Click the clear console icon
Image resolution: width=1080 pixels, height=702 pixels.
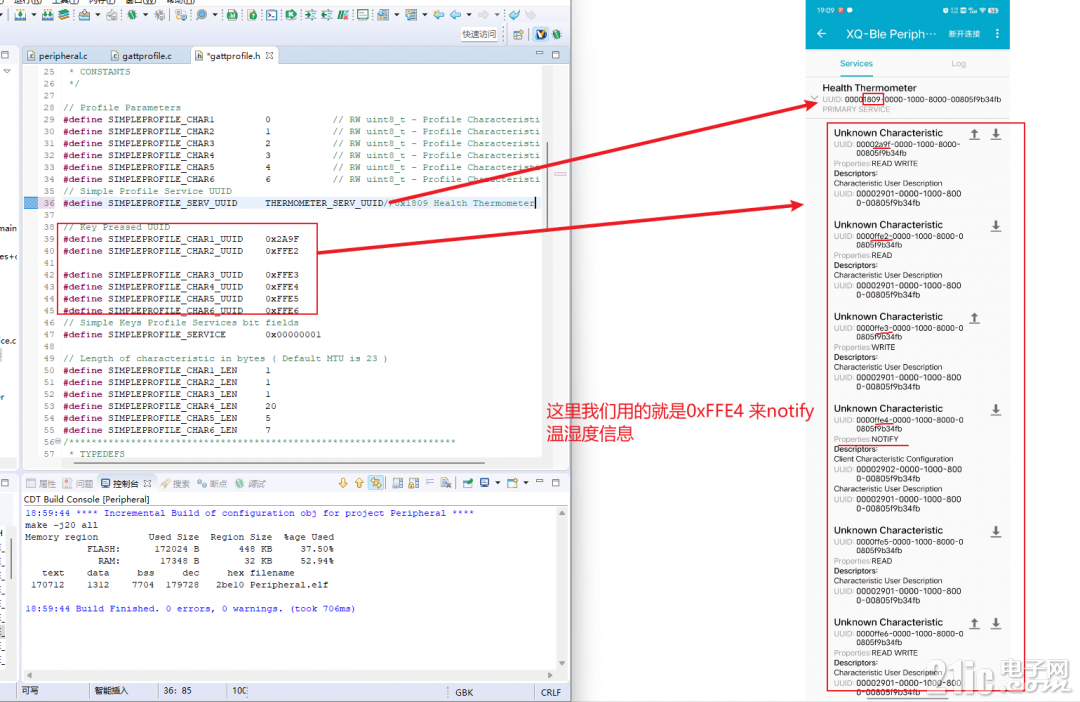445,483
